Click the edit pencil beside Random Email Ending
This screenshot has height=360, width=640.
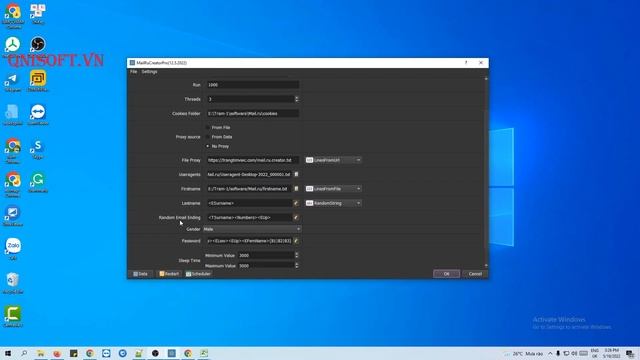pos(296,218)
